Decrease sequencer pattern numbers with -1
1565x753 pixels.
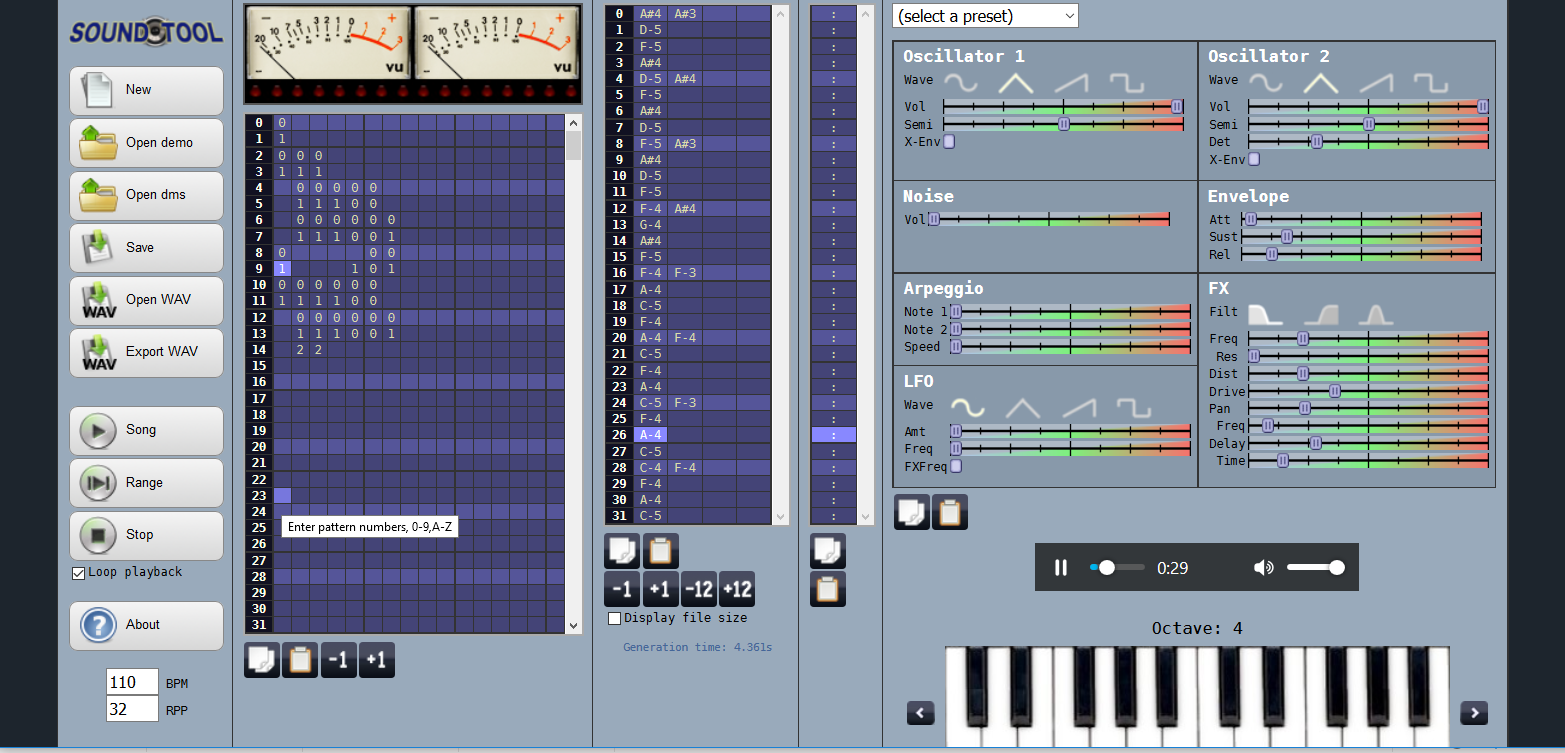339,660
